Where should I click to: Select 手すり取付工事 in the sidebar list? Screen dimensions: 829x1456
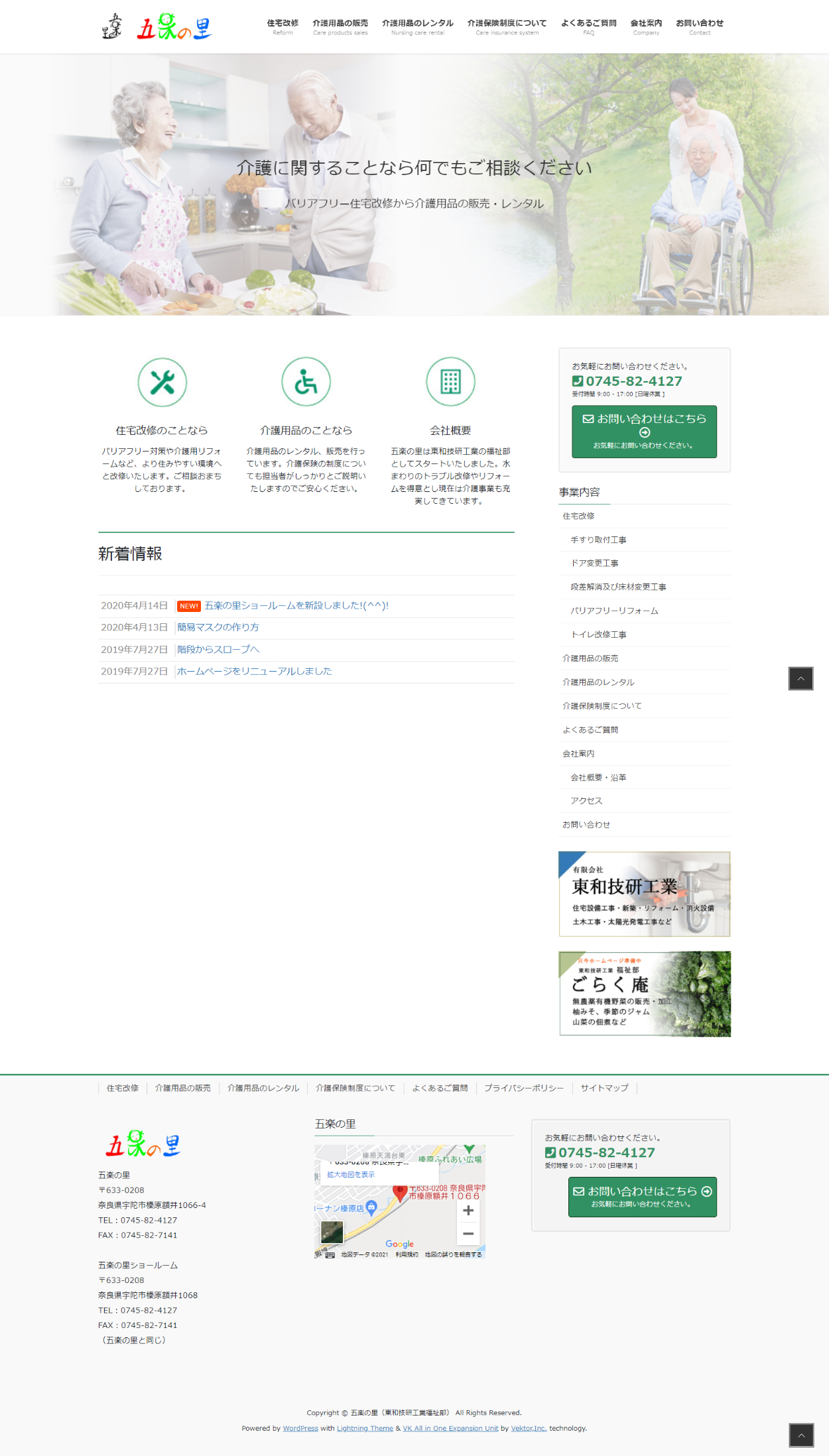tap(598, 540)
